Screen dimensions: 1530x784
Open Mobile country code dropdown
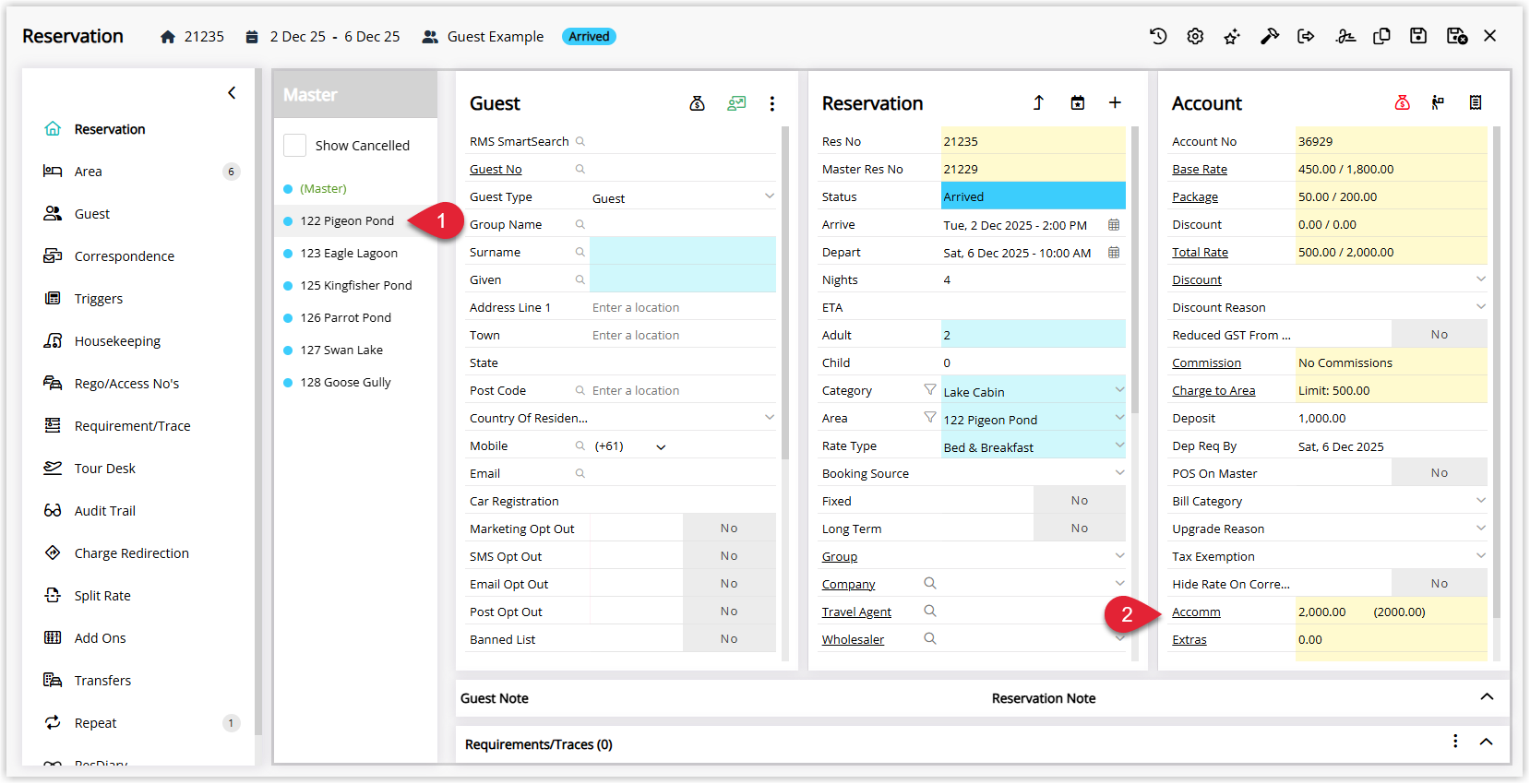click(x=661, y=446)
